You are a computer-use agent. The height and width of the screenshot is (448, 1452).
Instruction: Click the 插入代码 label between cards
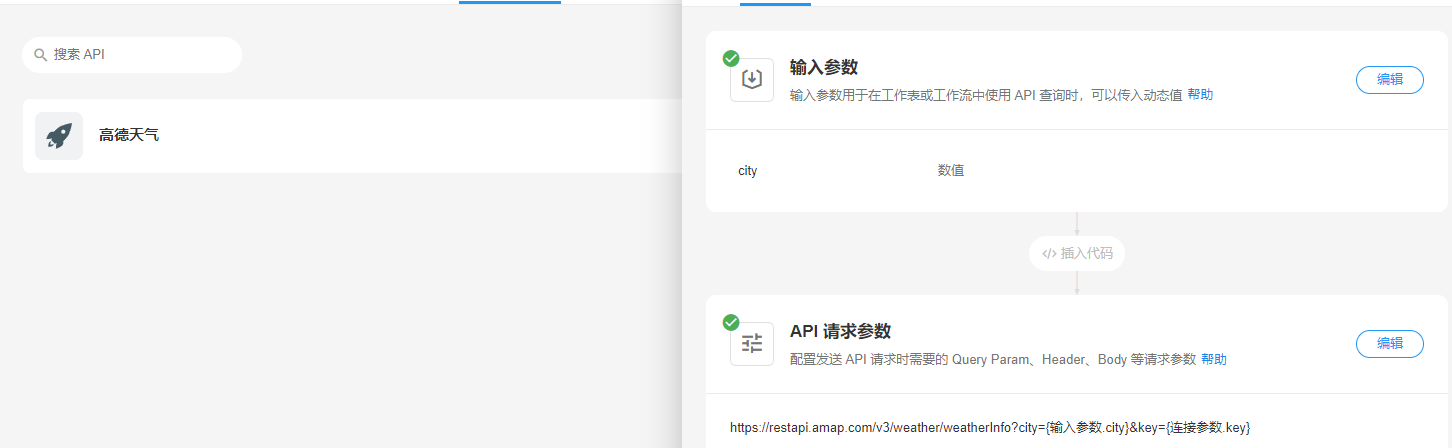tap(1086, 254)
